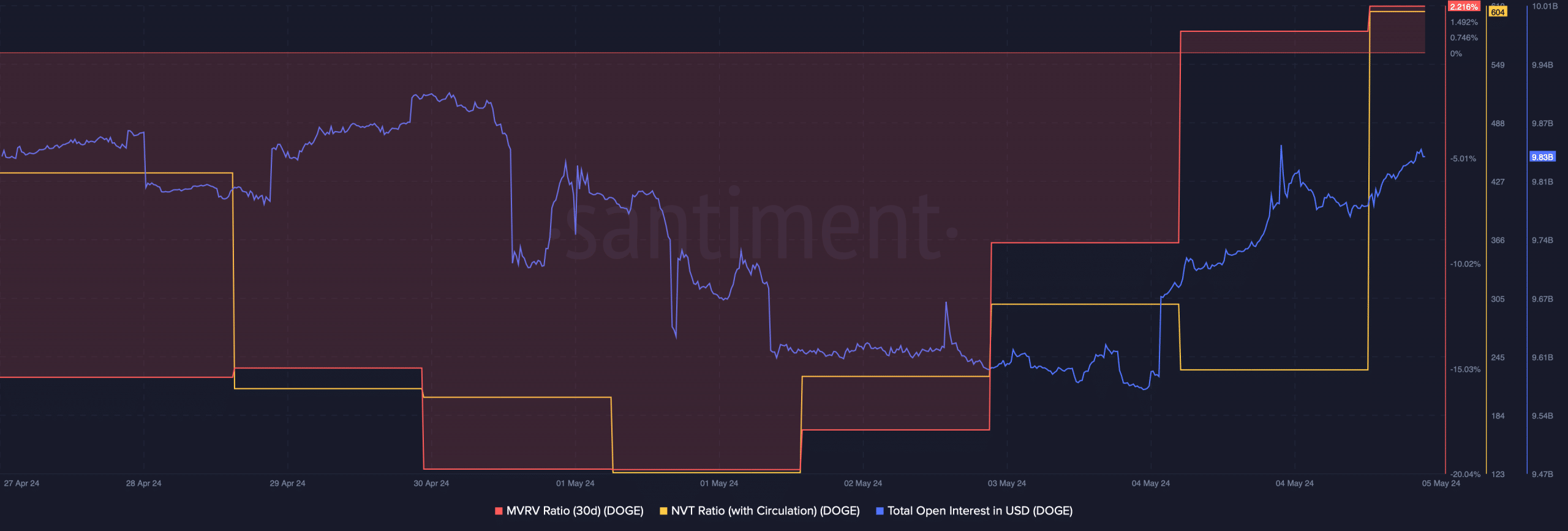Click the 27 Apr 24 date label
The image size is (1568, 531).
[x=21, y=483]
